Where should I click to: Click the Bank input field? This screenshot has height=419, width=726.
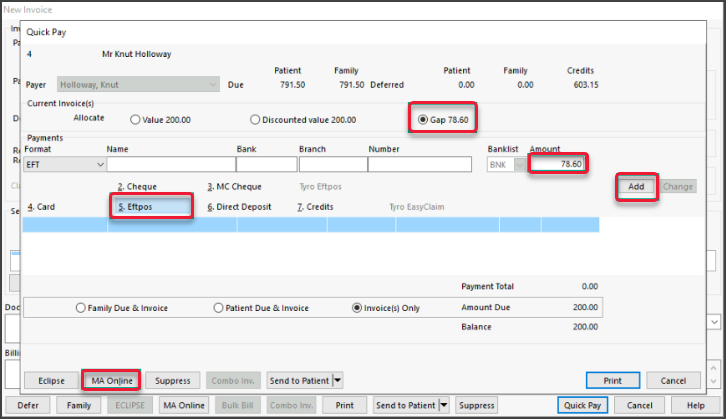(267, 164)
